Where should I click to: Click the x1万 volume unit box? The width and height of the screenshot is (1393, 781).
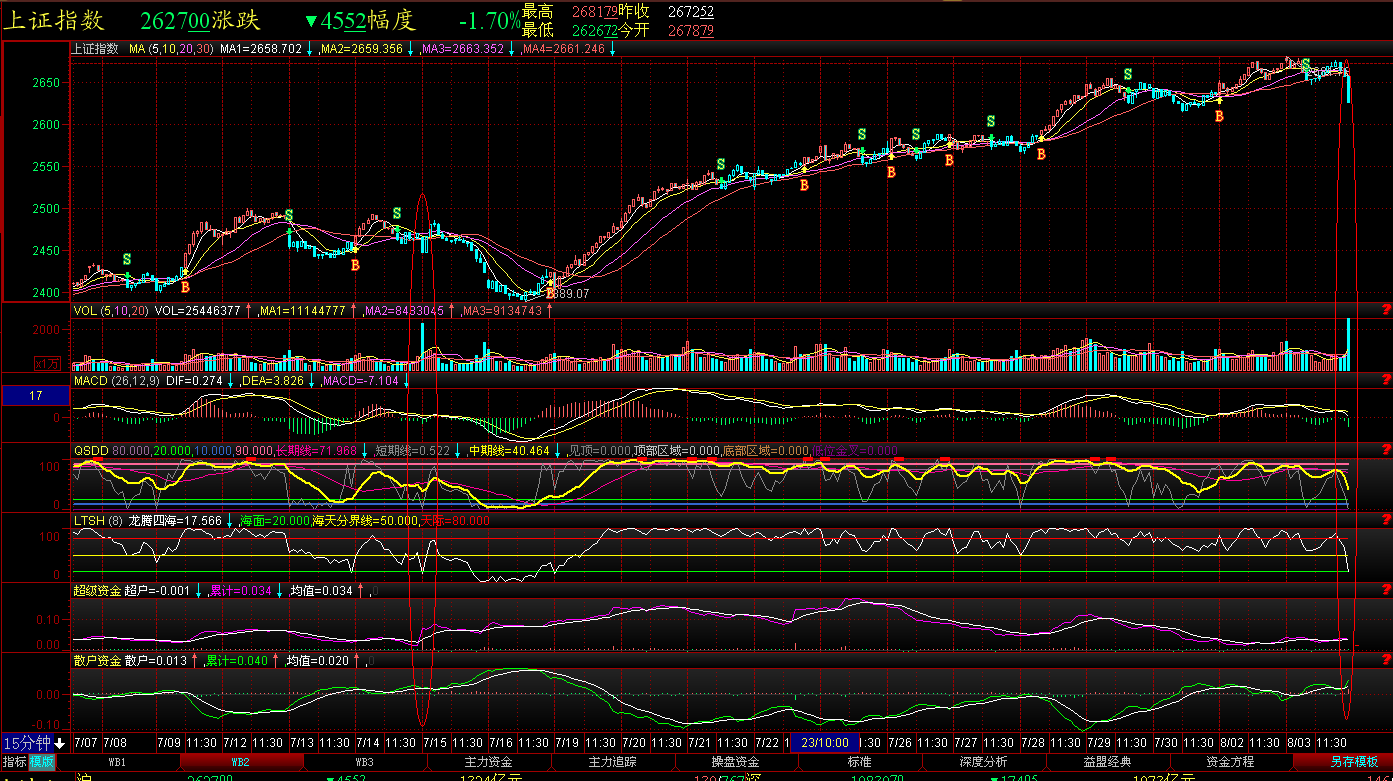click(47, 363)
